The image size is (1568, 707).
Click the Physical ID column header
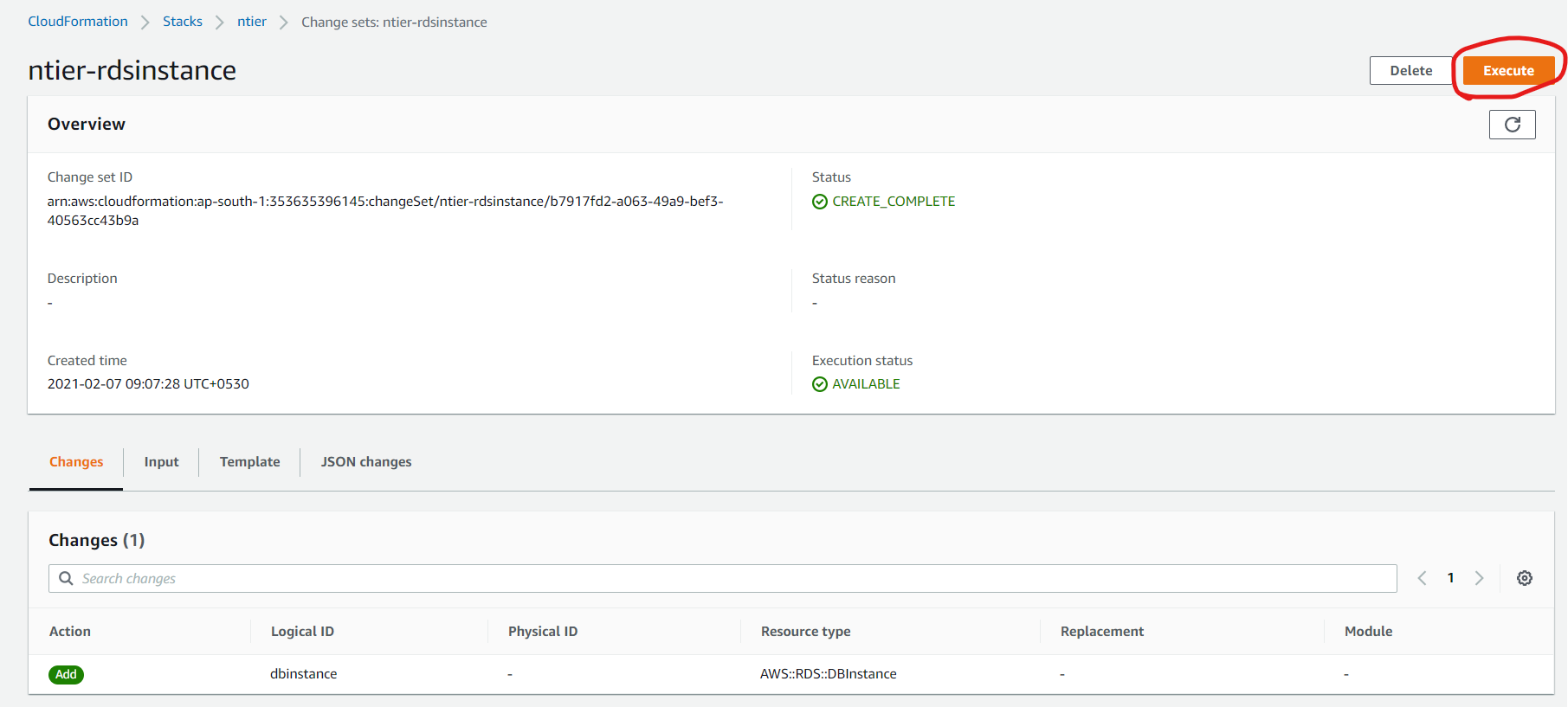(x=543, y=632)
